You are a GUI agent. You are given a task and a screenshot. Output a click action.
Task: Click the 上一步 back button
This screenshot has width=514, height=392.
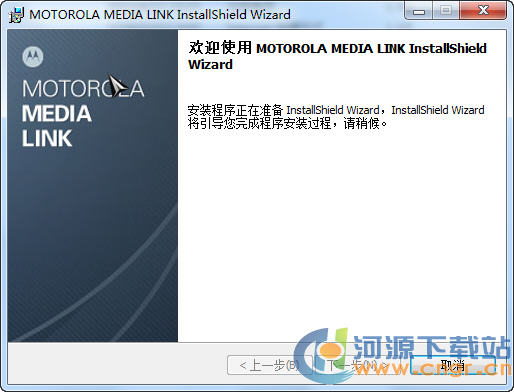click(270, 365)
